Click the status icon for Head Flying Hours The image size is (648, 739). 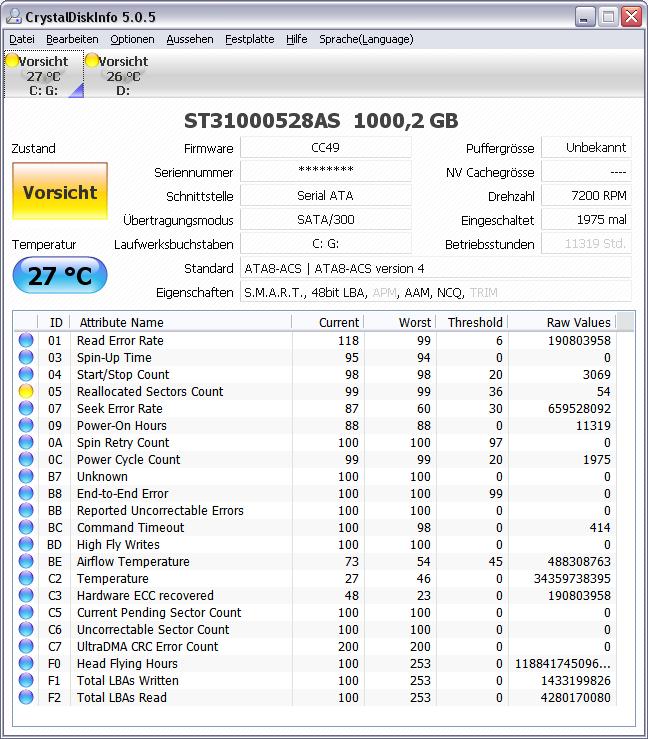coord(26,663)
